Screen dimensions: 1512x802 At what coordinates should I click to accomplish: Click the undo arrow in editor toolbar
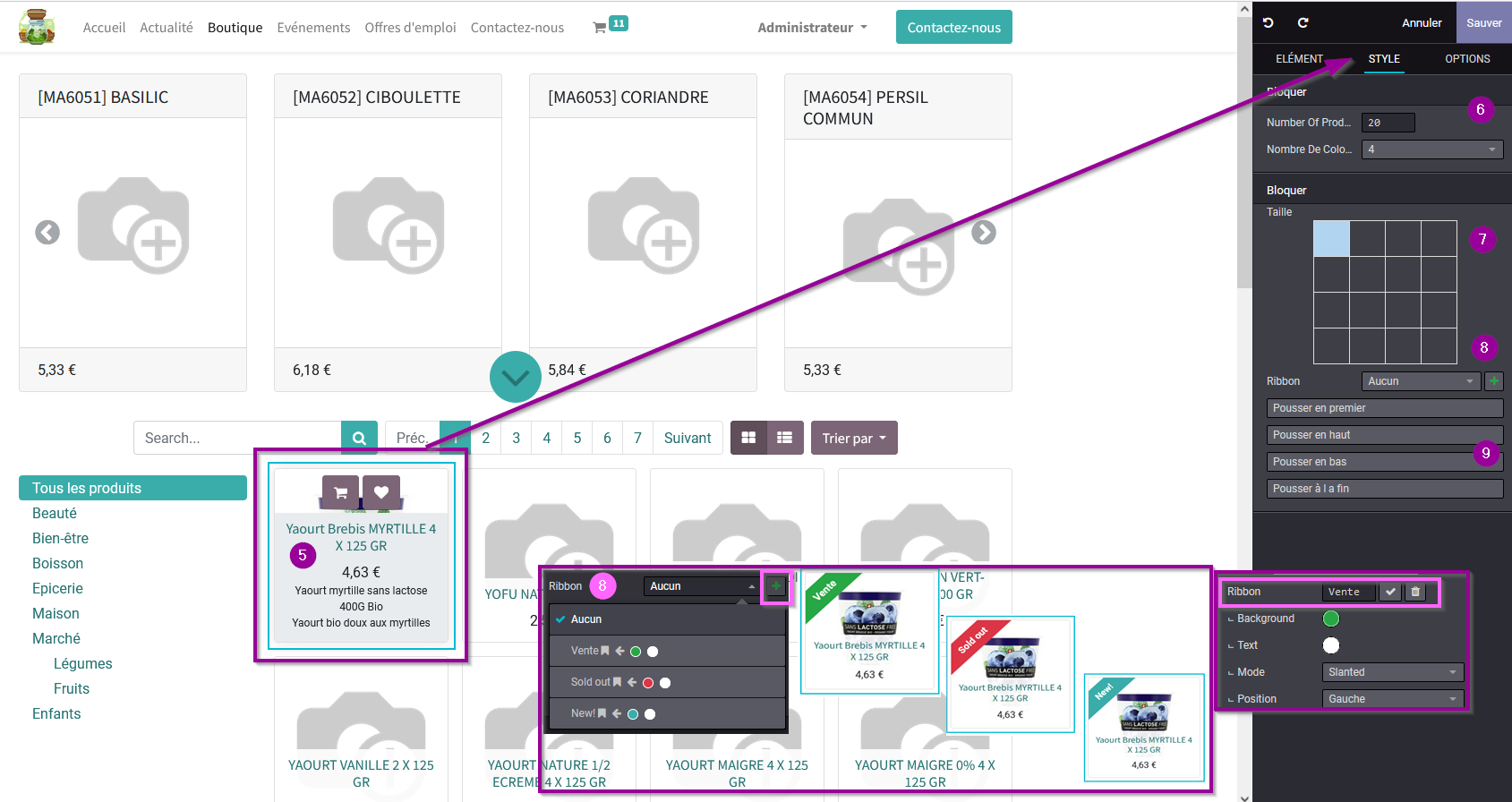[1269, 22]
